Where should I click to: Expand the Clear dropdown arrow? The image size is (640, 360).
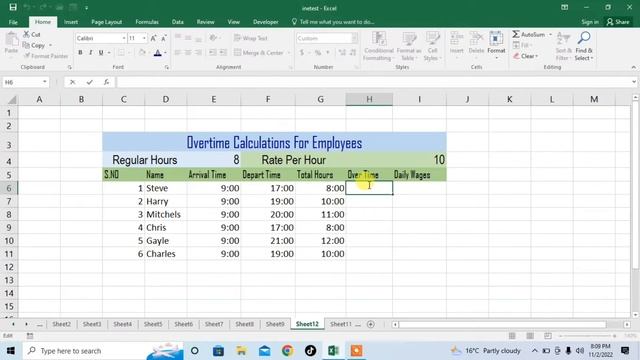537,56
